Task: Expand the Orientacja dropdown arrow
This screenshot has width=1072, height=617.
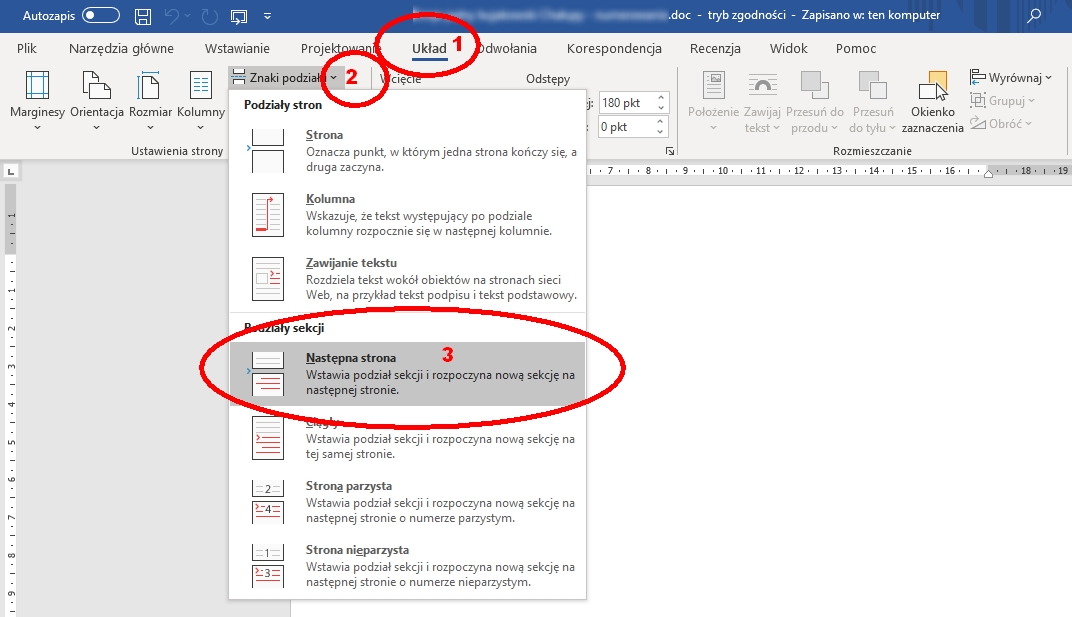Action: point(96,127)
